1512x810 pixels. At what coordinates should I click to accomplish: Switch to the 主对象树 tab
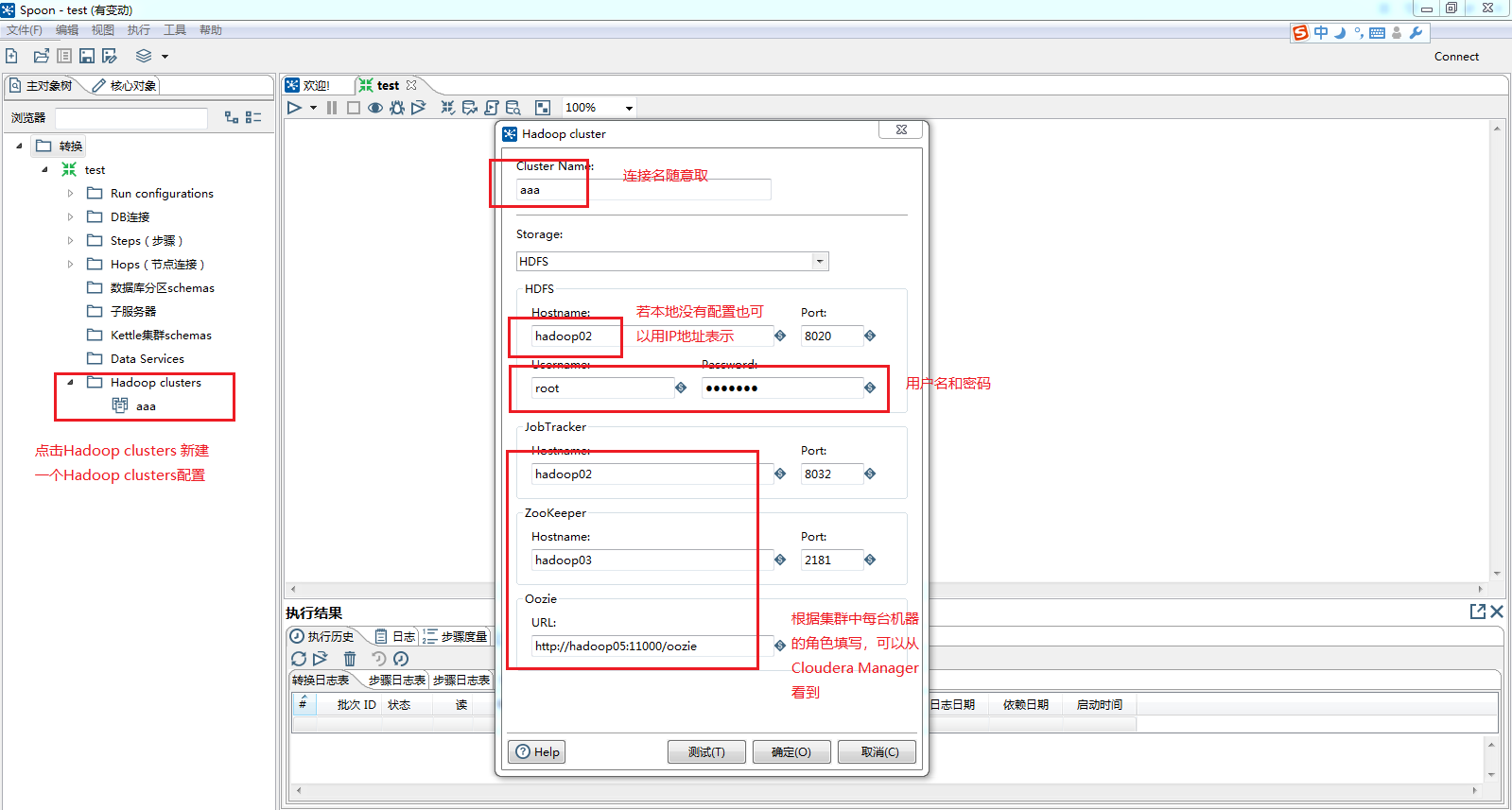coord(42,86)
